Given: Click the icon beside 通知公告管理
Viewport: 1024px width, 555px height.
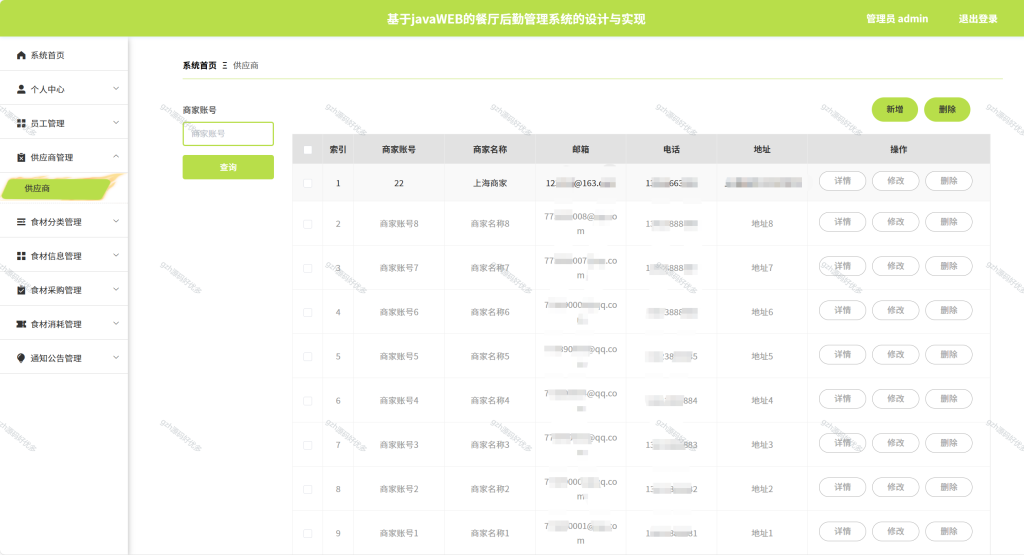Looking at the screenshot, I should point(21,358).
